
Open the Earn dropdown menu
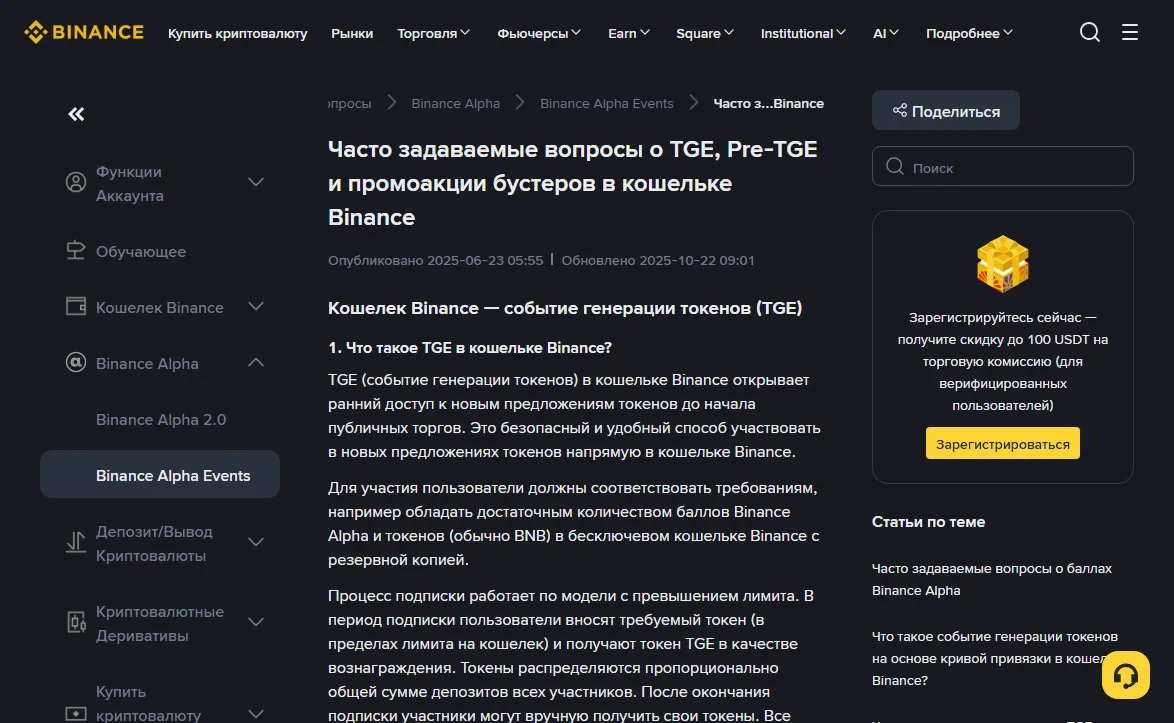tap(629, 33)
